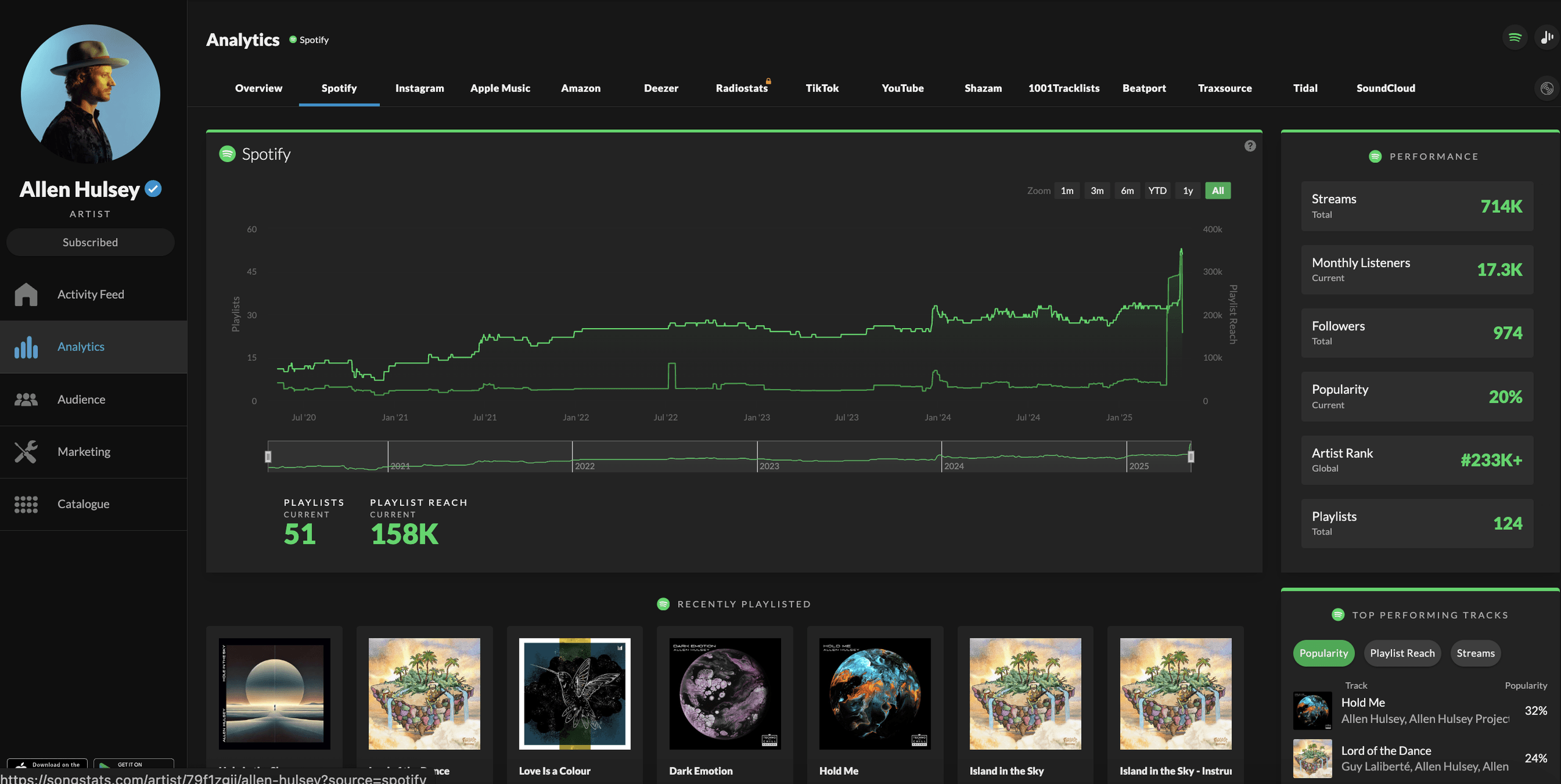The image size is (1561, 784).
Task: Open the Instagram tab
Action: 420,88
